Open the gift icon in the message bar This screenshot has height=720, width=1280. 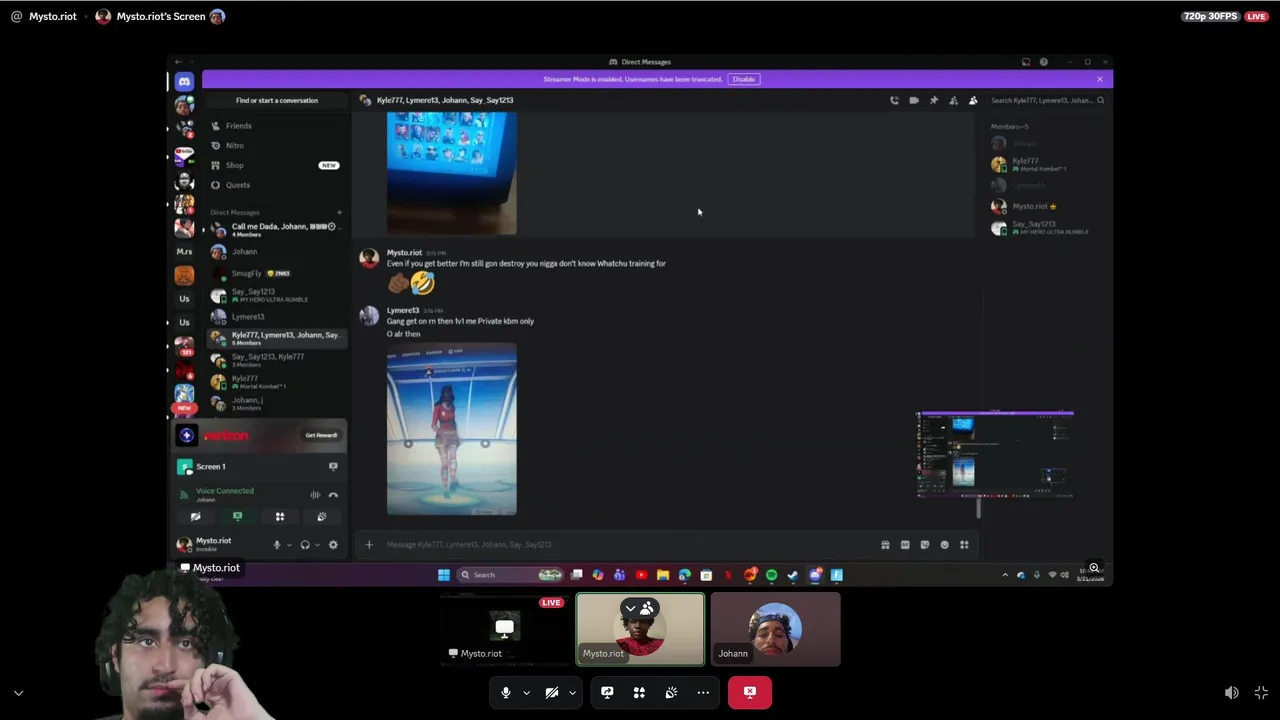pyautogui.click(x=885, y=545)
